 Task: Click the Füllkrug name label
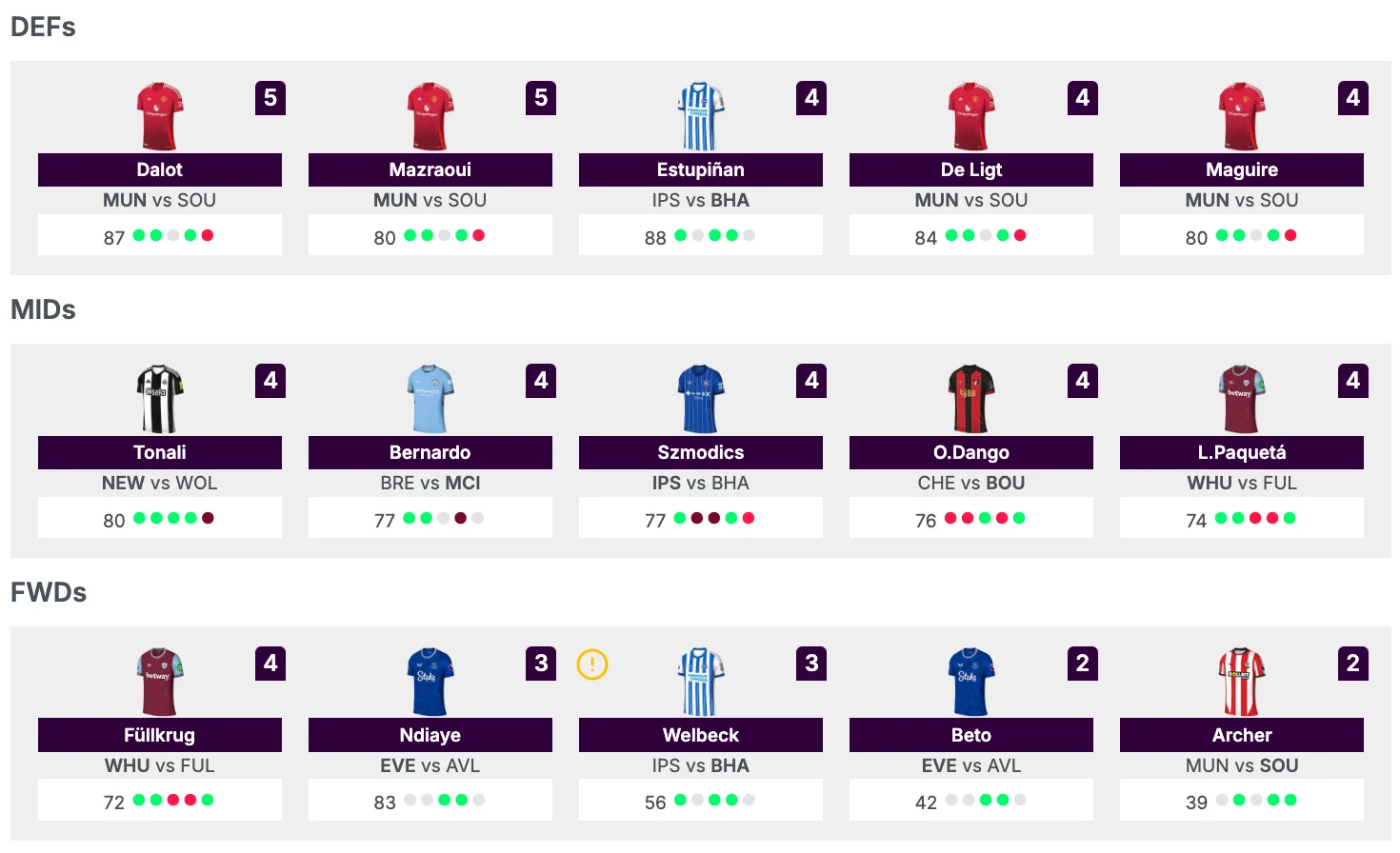pyautogui.click(x=159, y=735)
